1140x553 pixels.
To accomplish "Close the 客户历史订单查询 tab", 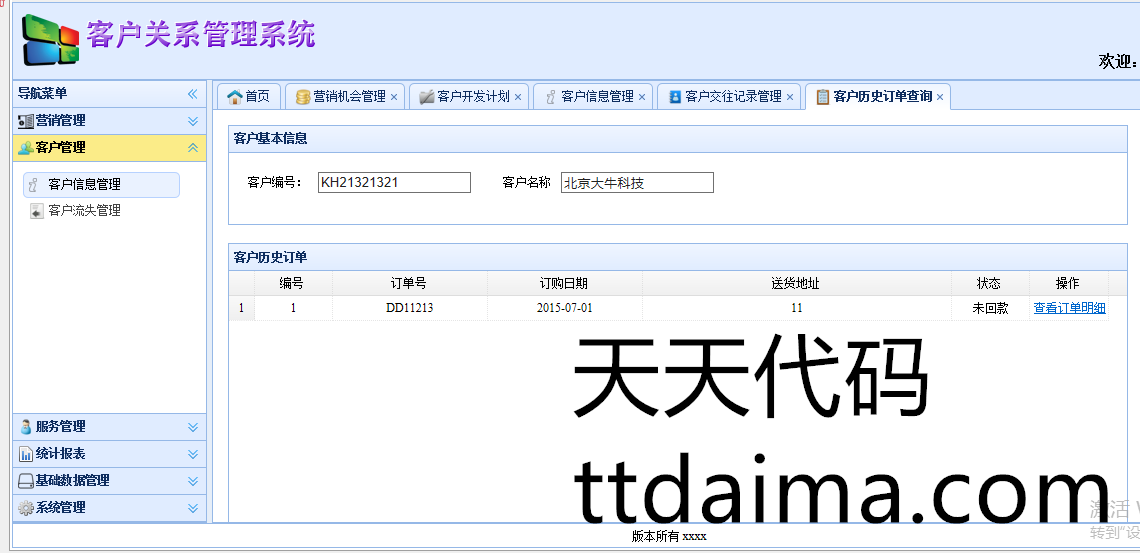I will coord(941,97).
